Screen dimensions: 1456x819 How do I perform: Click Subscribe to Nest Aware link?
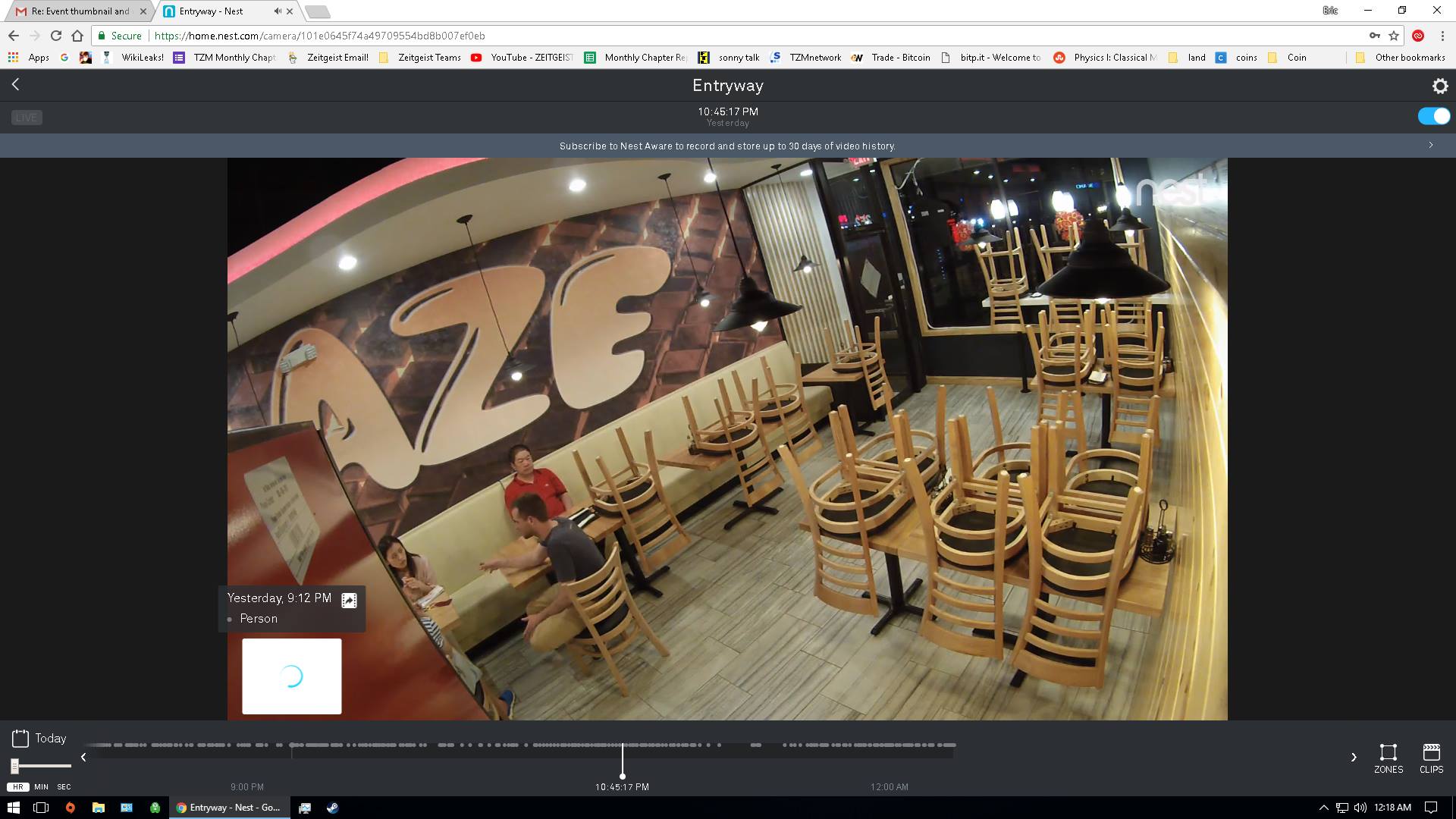726,146
